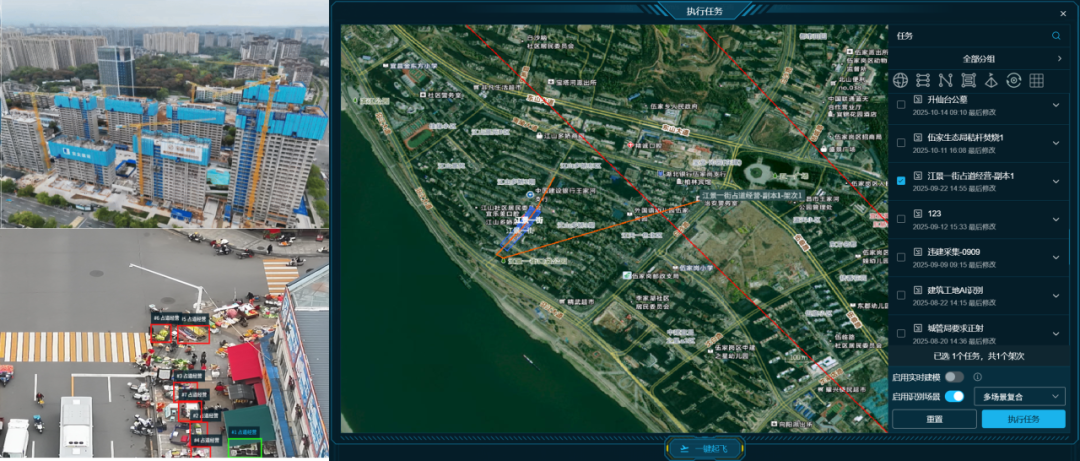Click info icon beside 启用实时建模
The width and height of the screenshot is (1080, 461).
point(977,377)
